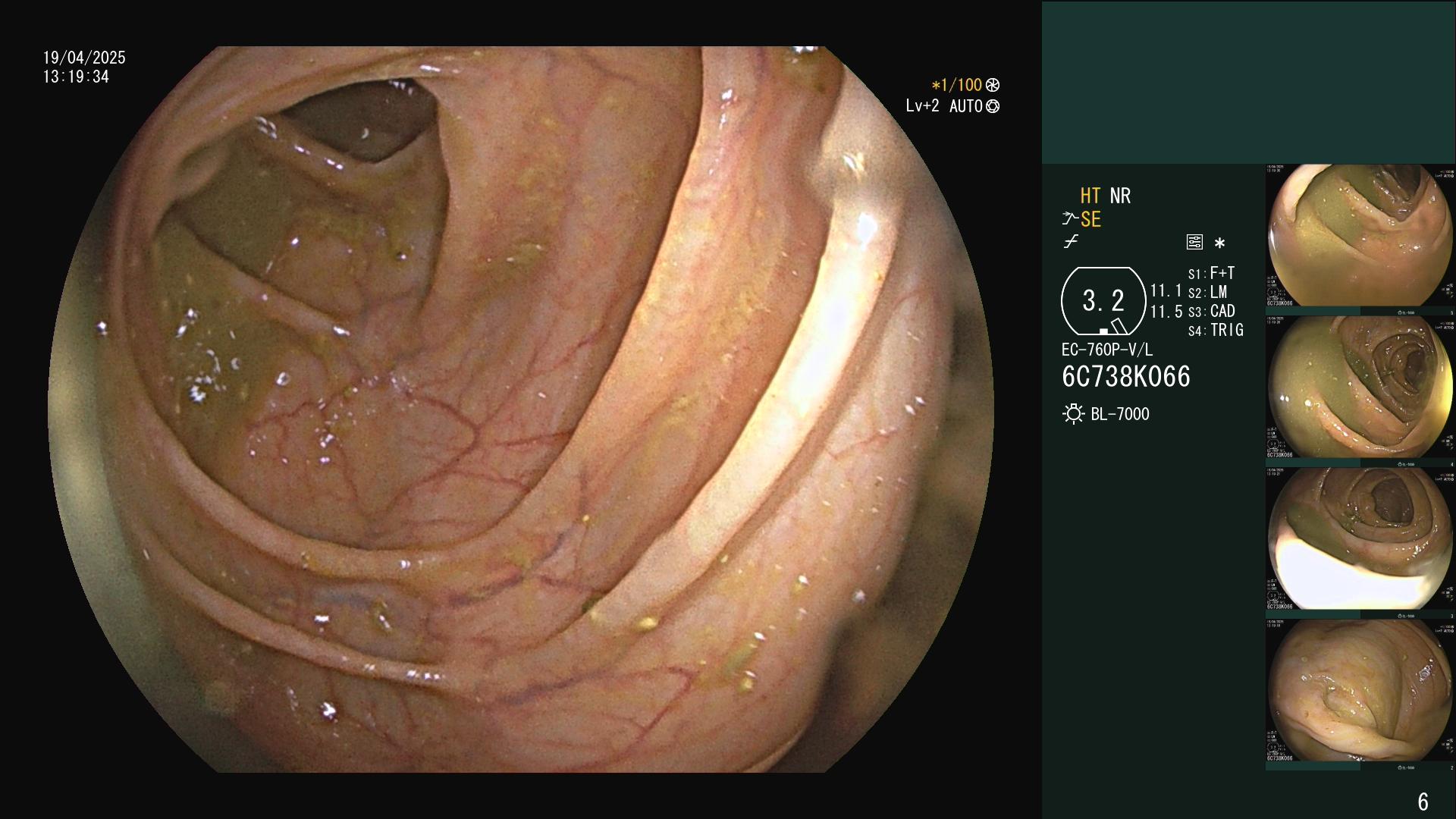Click switch assignment S4: TRIG
This screenshot has height=819, width=1456.
coord(1216,330)
